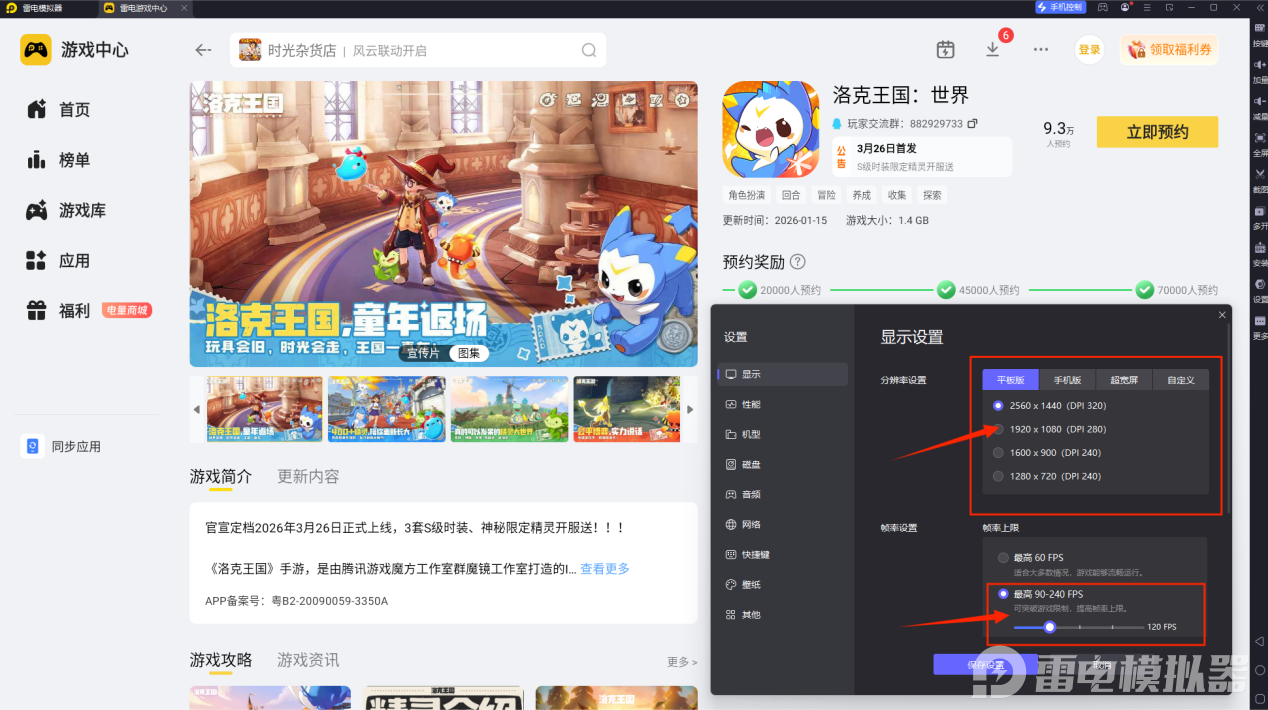Open 壁纸 settings category
Screen dimensions: 1268x710
tap(782, 584)
